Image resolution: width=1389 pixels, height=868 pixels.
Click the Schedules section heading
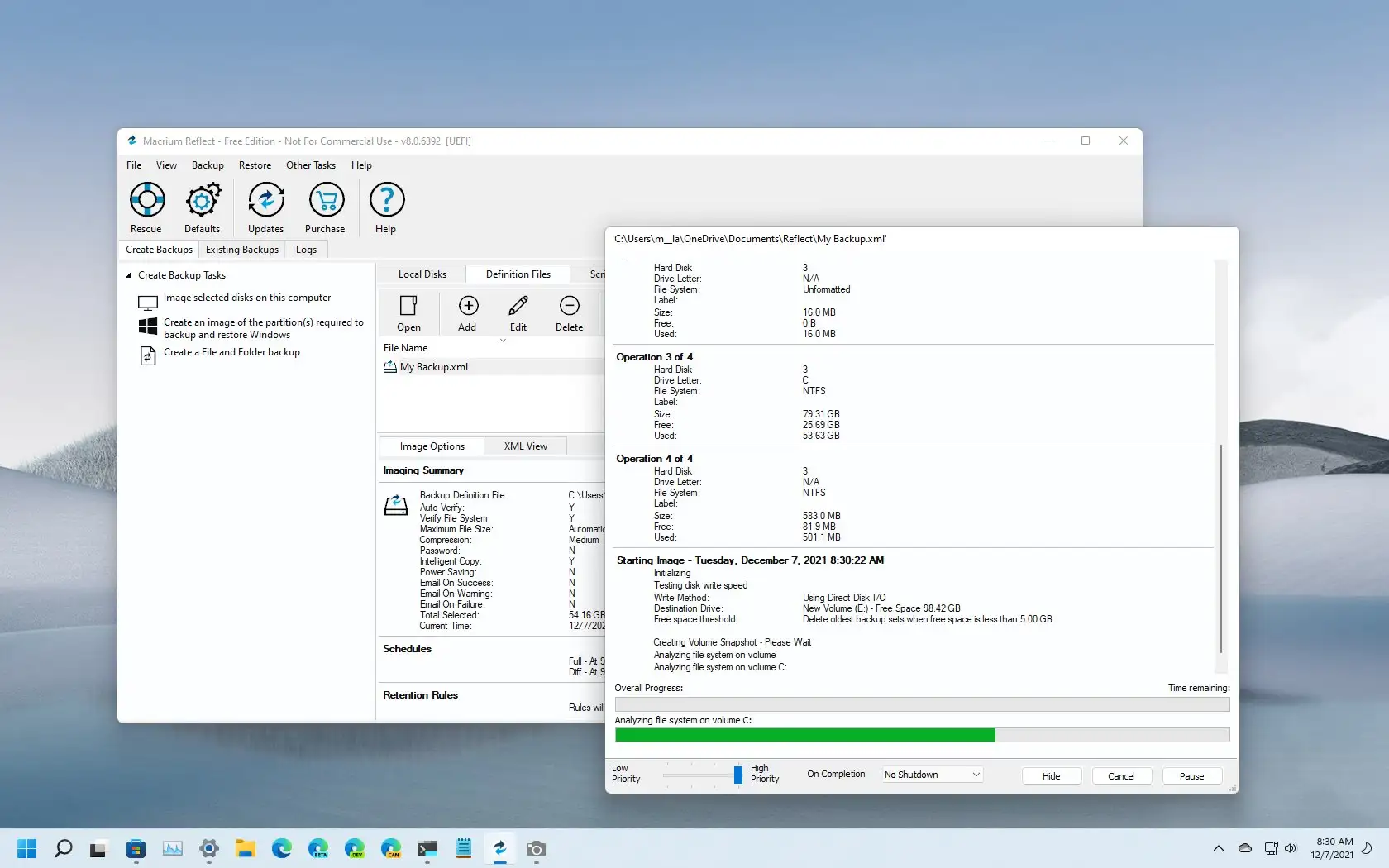[x=407, y=649]
